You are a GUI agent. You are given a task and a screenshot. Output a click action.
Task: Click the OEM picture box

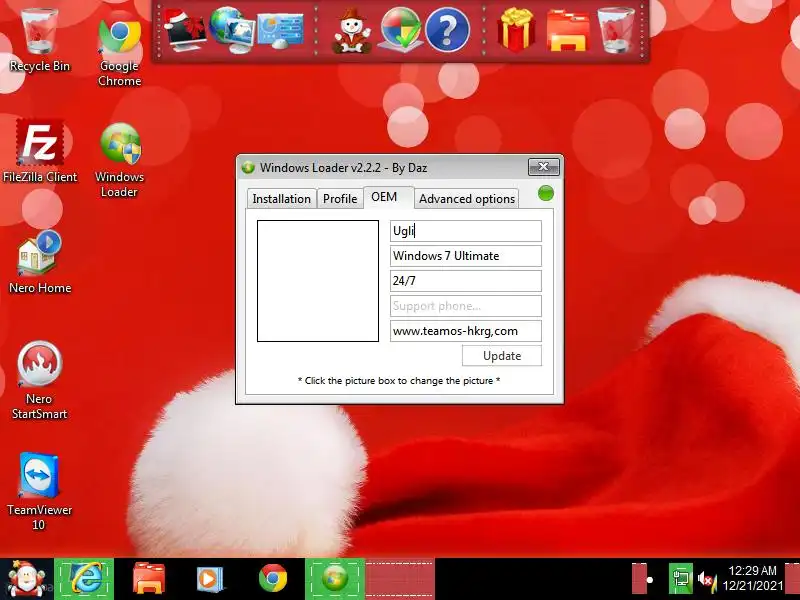pyautogui.click(x=318, y=281)
